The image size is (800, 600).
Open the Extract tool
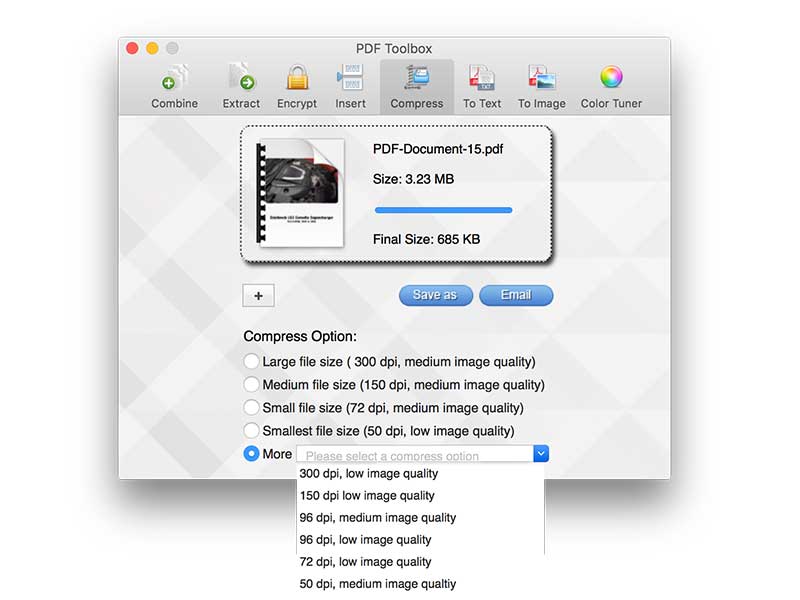pyautogui.click(x=241, y=87)
